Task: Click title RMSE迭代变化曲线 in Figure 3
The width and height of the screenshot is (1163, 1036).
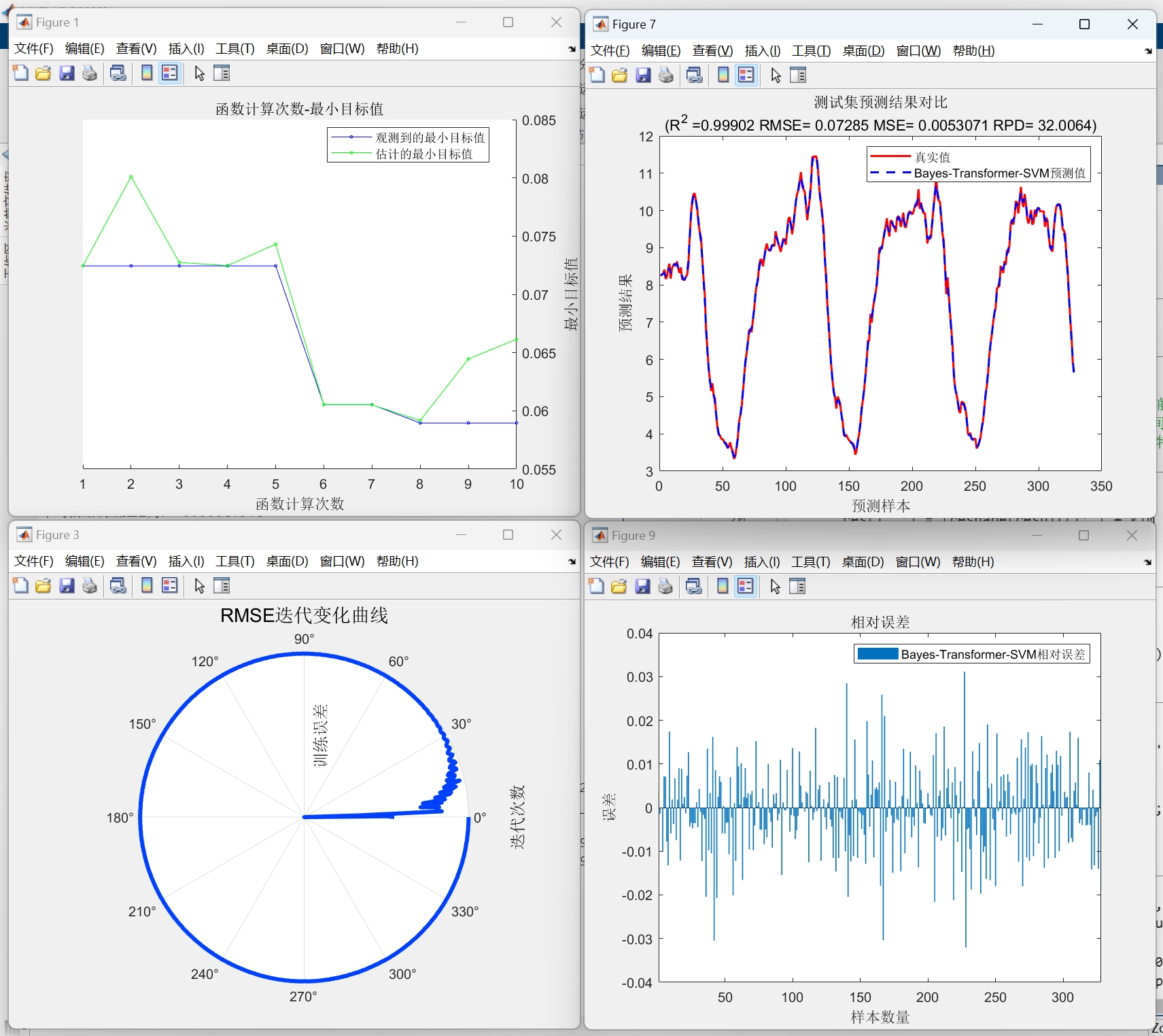Action: coord(305,616)
